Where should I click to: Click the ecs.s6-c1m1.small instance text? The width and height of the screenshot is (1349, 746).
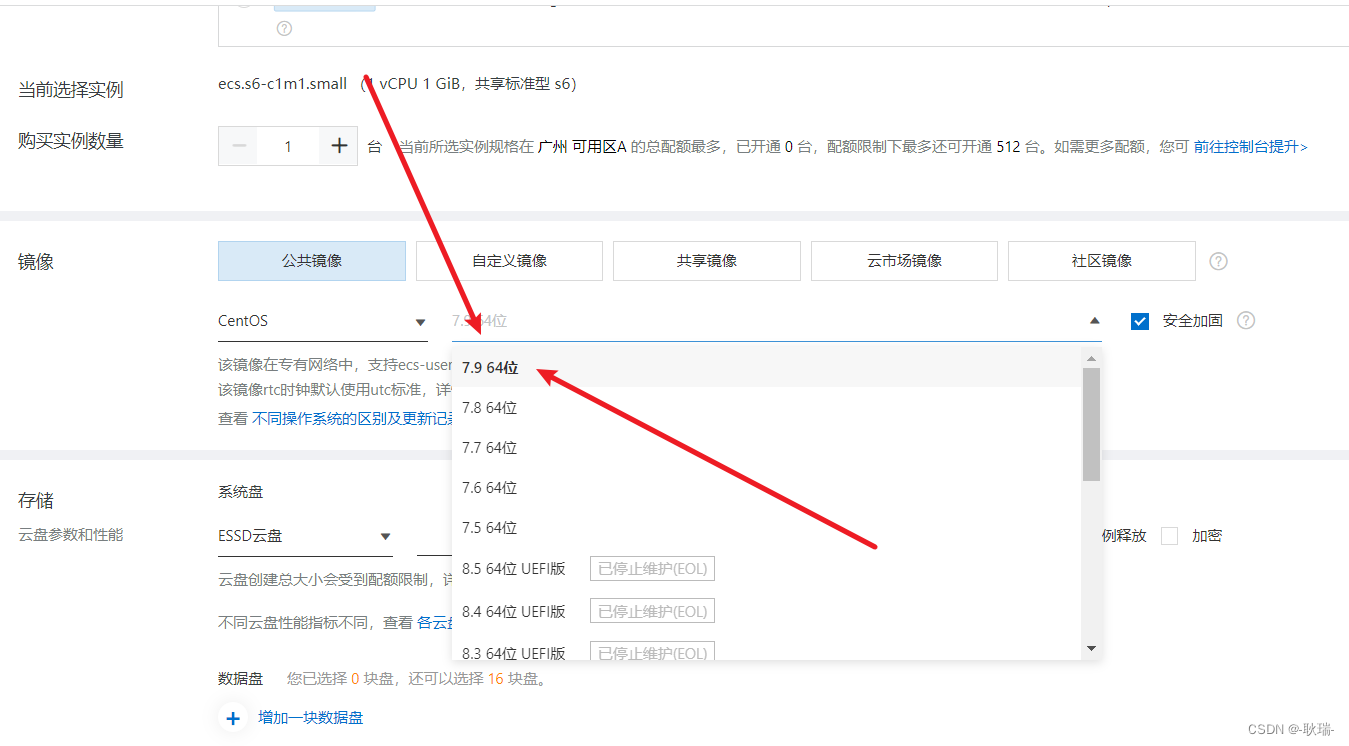tap(283, 84)
